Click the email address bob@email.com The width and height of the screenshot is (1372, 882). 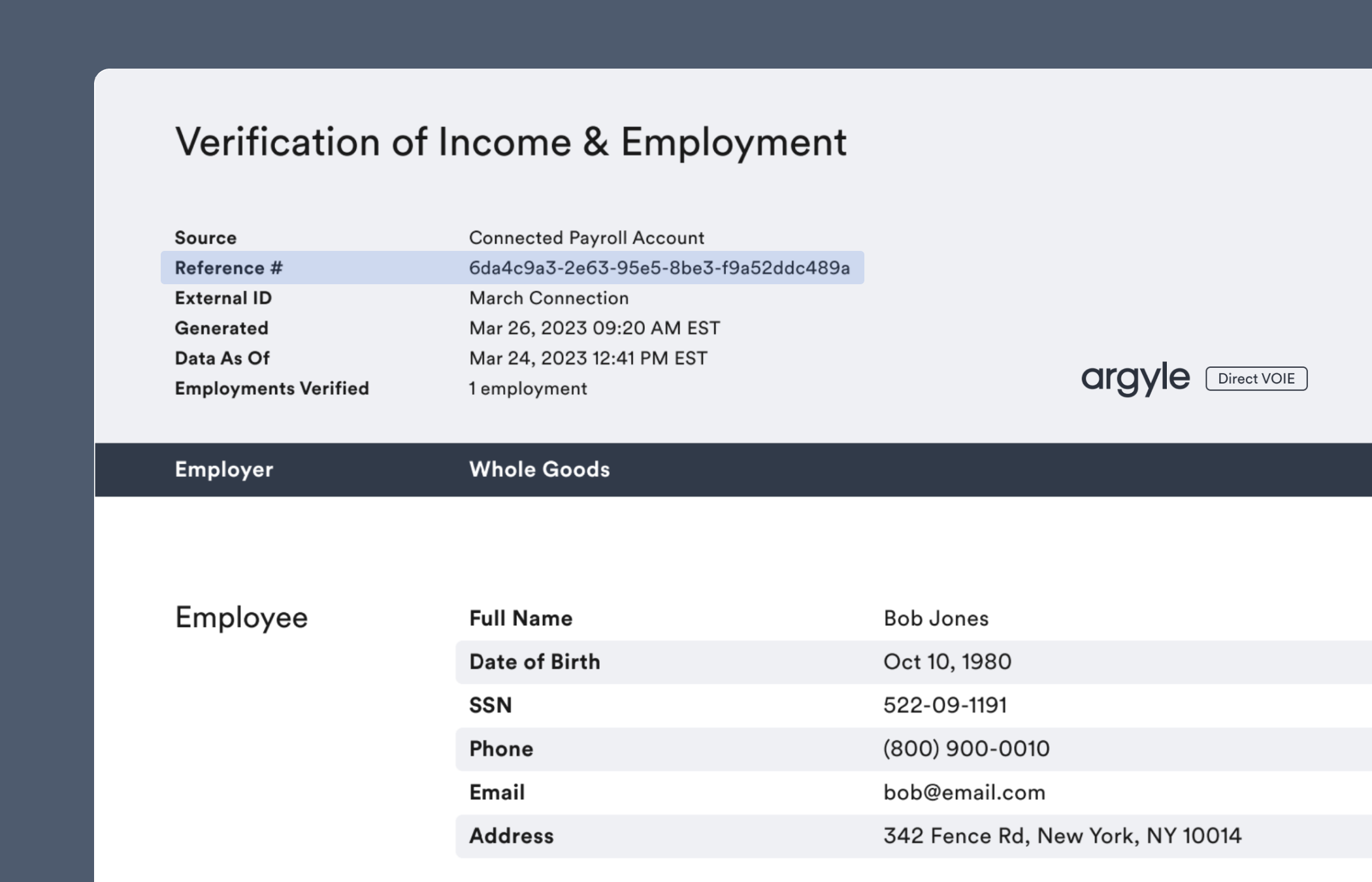[964, 792]
